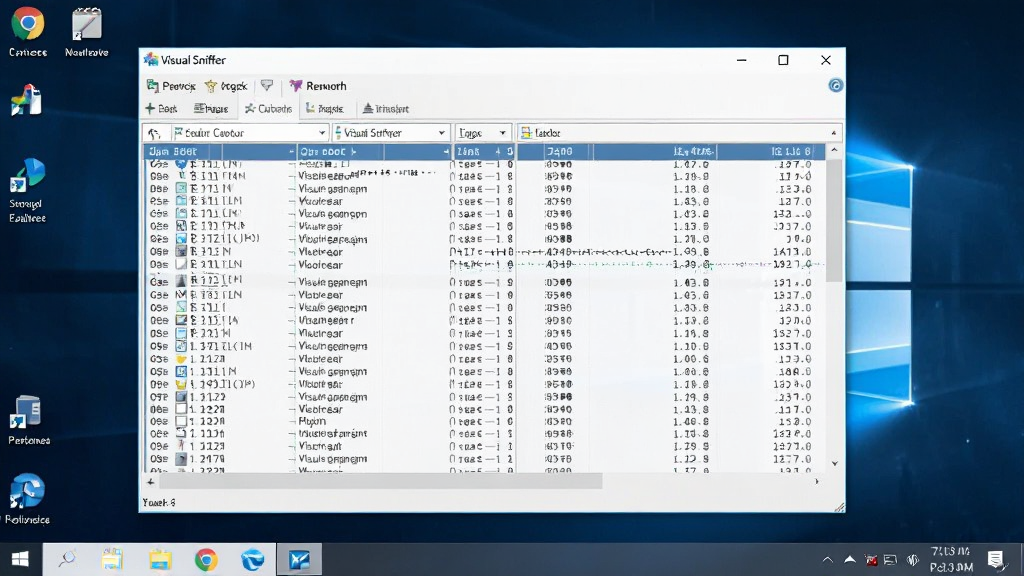The height and width of the screenshot is (576, 1024).
Task: Open Chrome from the taskbar
Action: [206, 560]
